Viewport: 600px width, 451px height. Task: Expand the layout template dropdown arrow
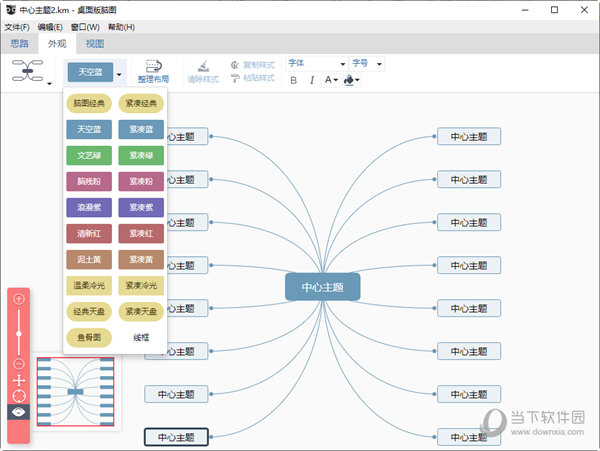[x=49, y=83]
